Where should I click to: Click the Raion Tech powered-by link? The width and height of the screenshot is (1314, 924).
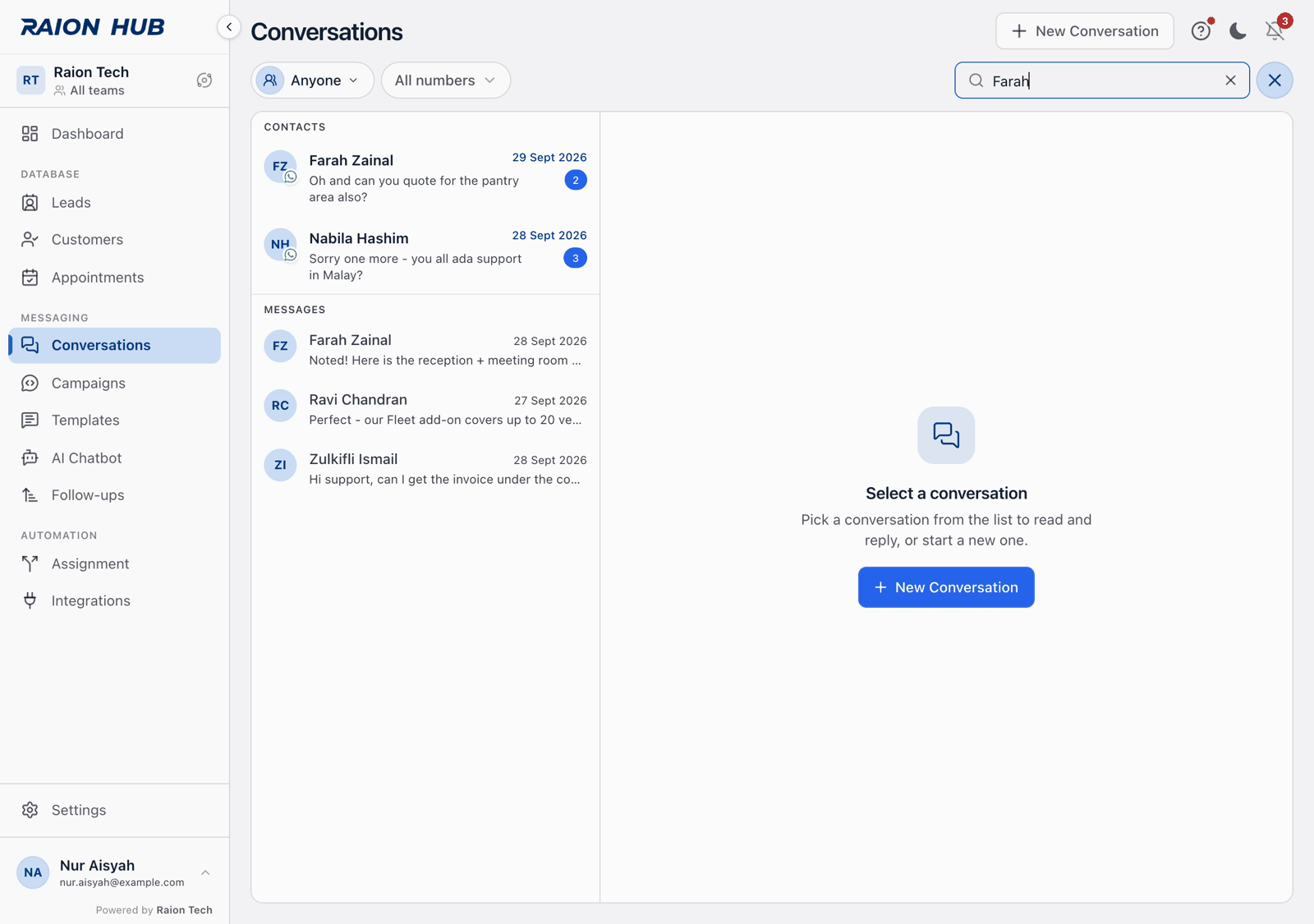[x=184, y=910]
